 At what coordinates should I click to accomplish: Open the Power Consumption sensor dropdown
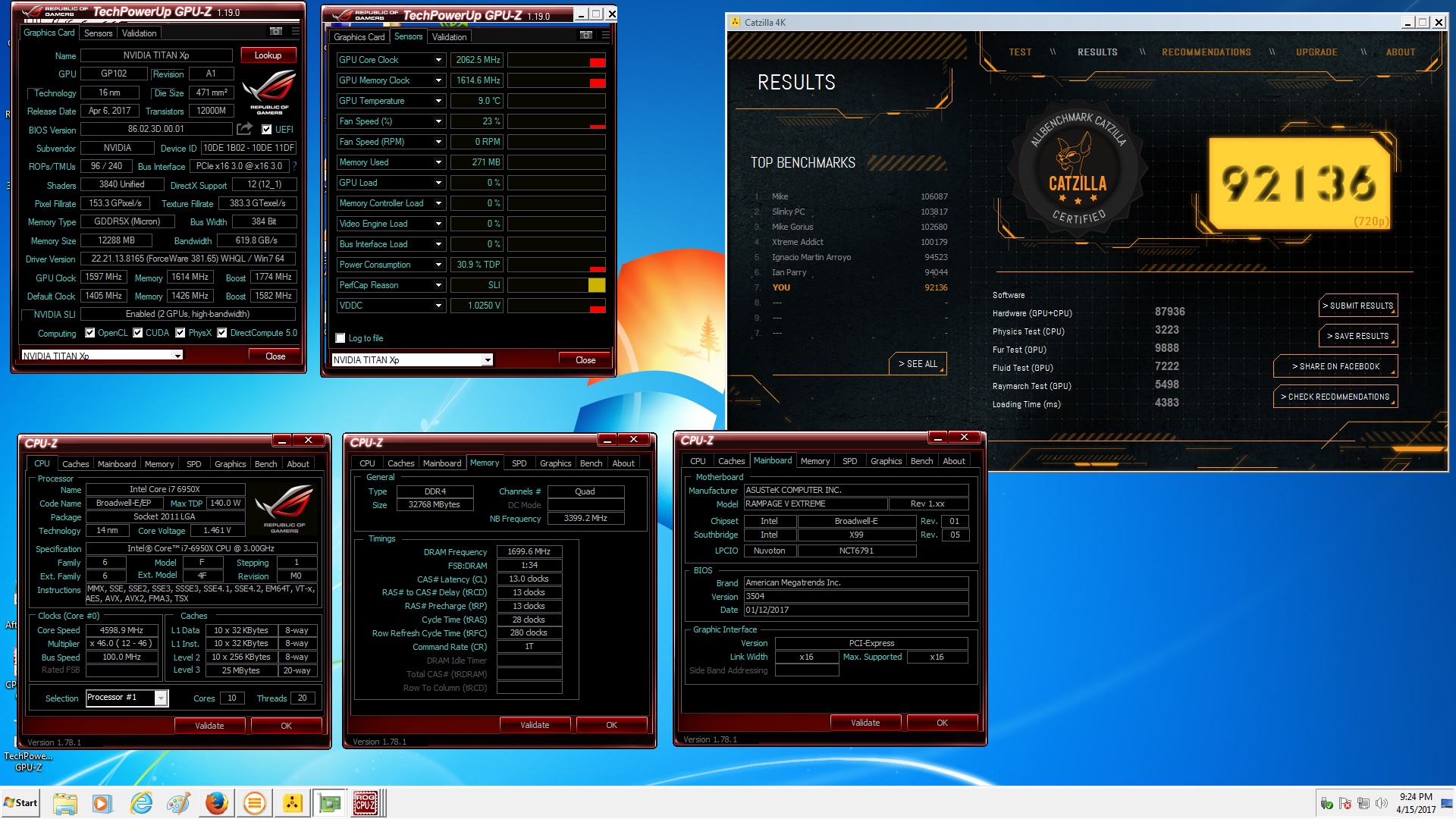438,265
